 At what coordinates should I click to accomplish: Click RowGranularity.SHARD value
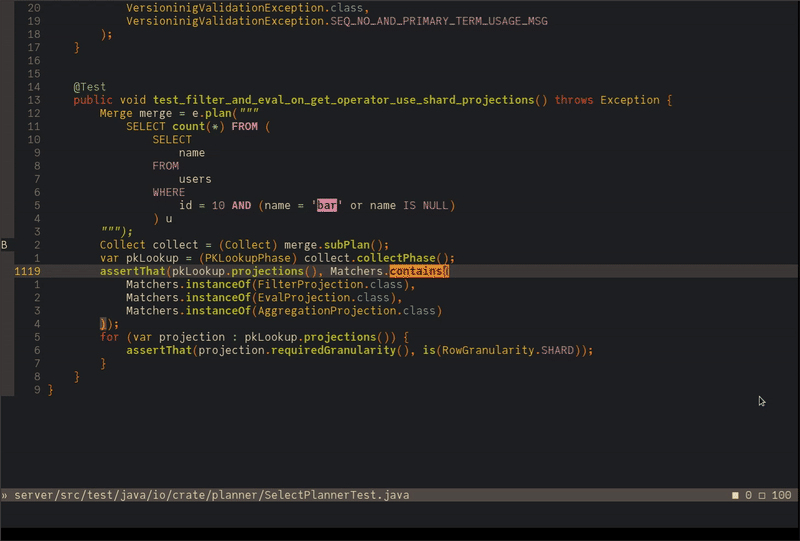508,350
